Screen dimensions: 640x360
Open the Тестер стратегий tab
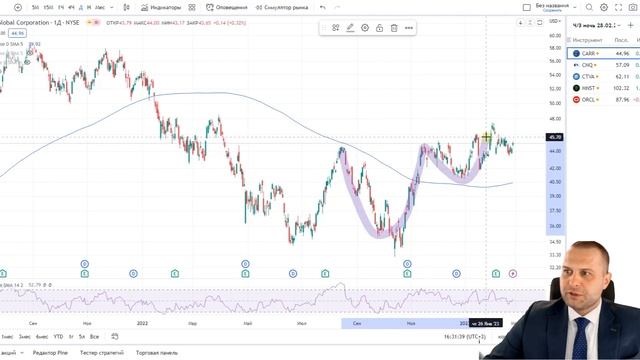102,353
